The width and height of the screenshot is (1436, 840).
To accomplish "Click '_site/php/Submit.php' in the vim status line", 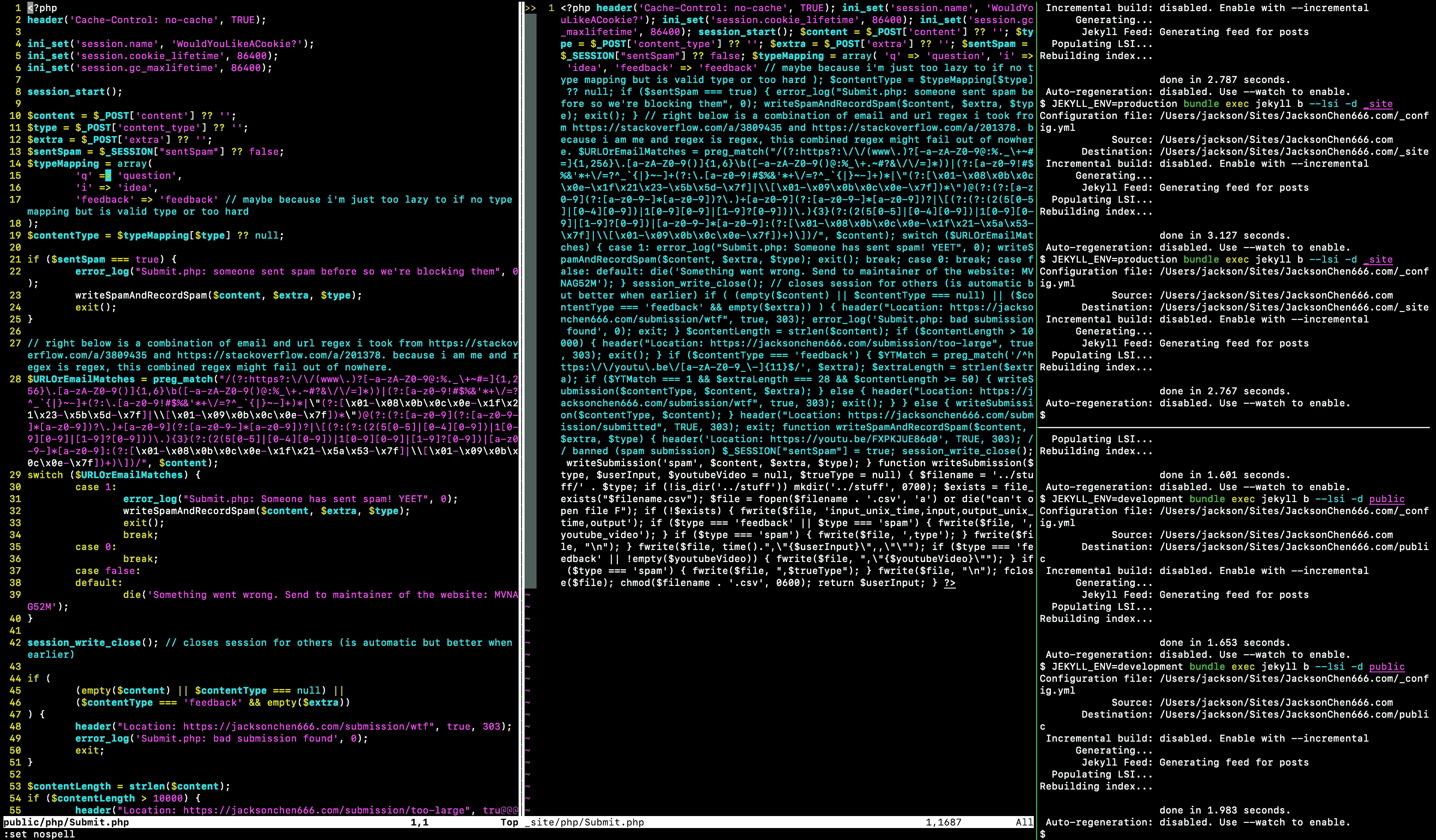I will pyautogui.click(x=584, y=822).
